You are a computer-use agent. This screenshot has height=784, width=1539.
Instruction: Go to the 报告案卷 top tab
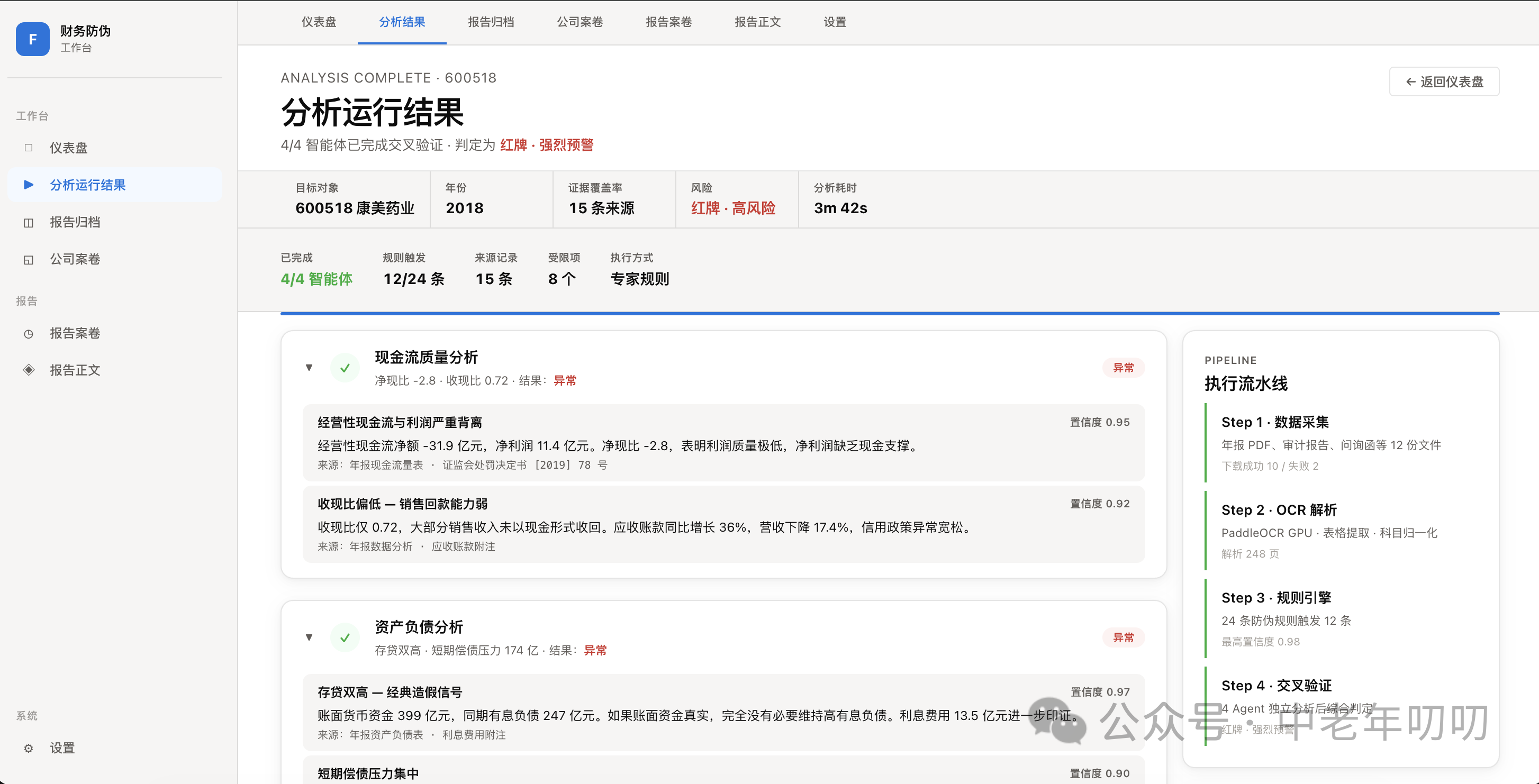[669, 22]
